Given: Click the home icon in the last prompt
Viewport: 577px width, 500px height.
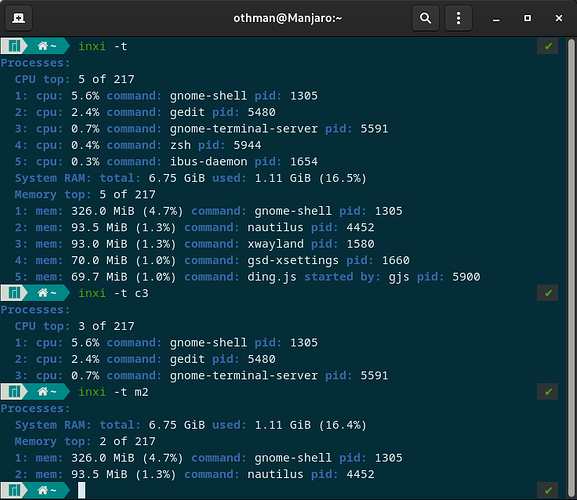Looking at the screenshot, I should point(43,490).
